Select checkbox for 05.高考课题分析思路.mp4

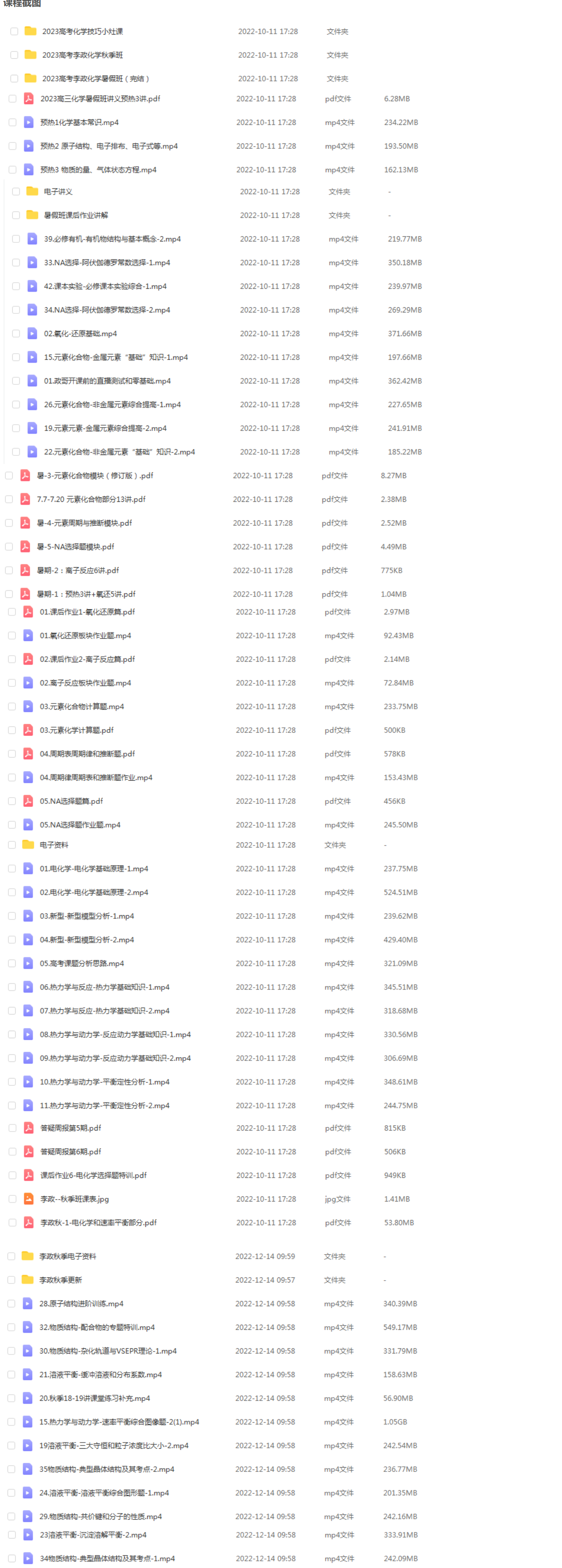point(12,963)
